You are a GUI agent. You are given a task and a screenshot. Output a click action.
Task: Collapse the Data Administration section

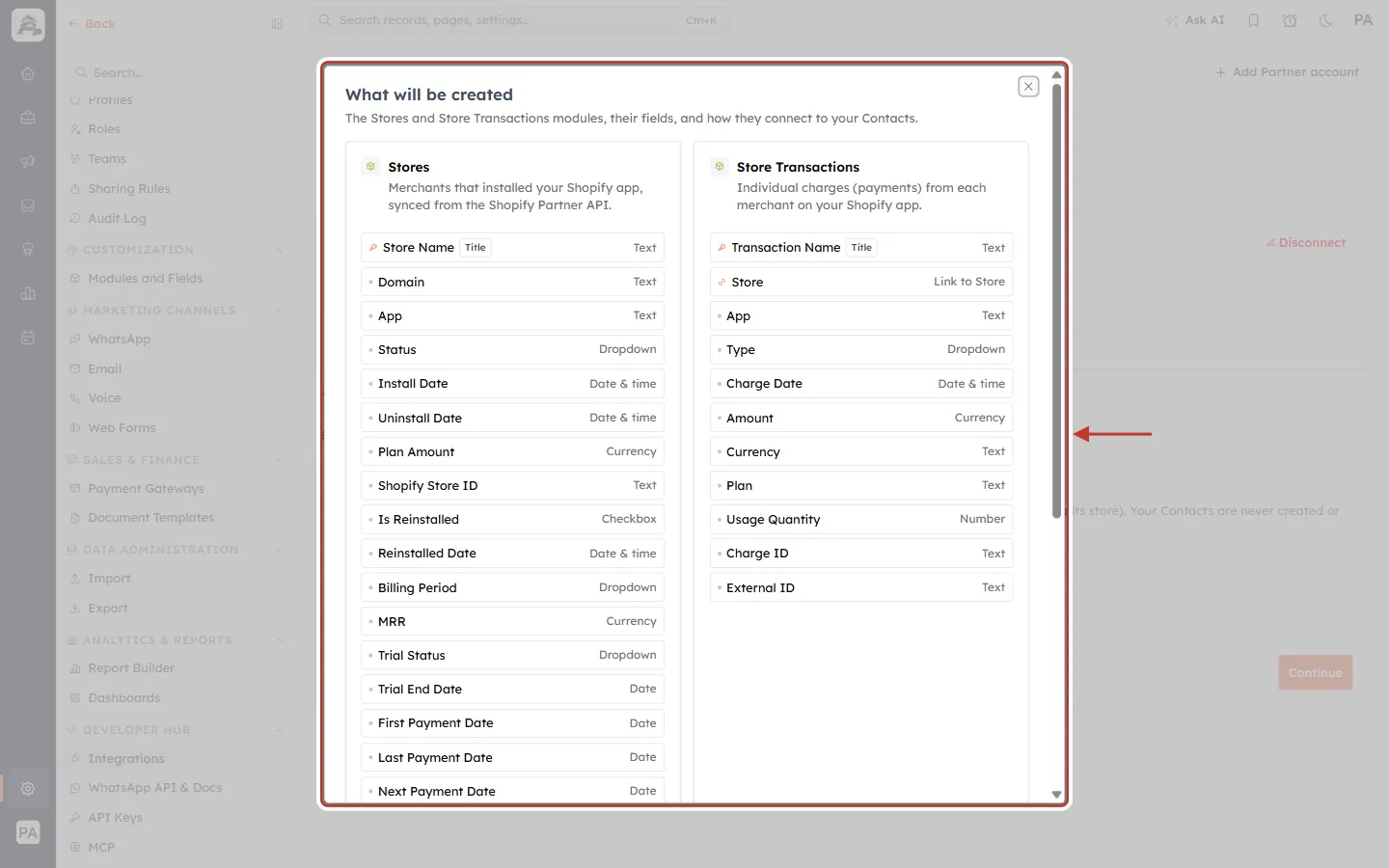coord(279,550)
